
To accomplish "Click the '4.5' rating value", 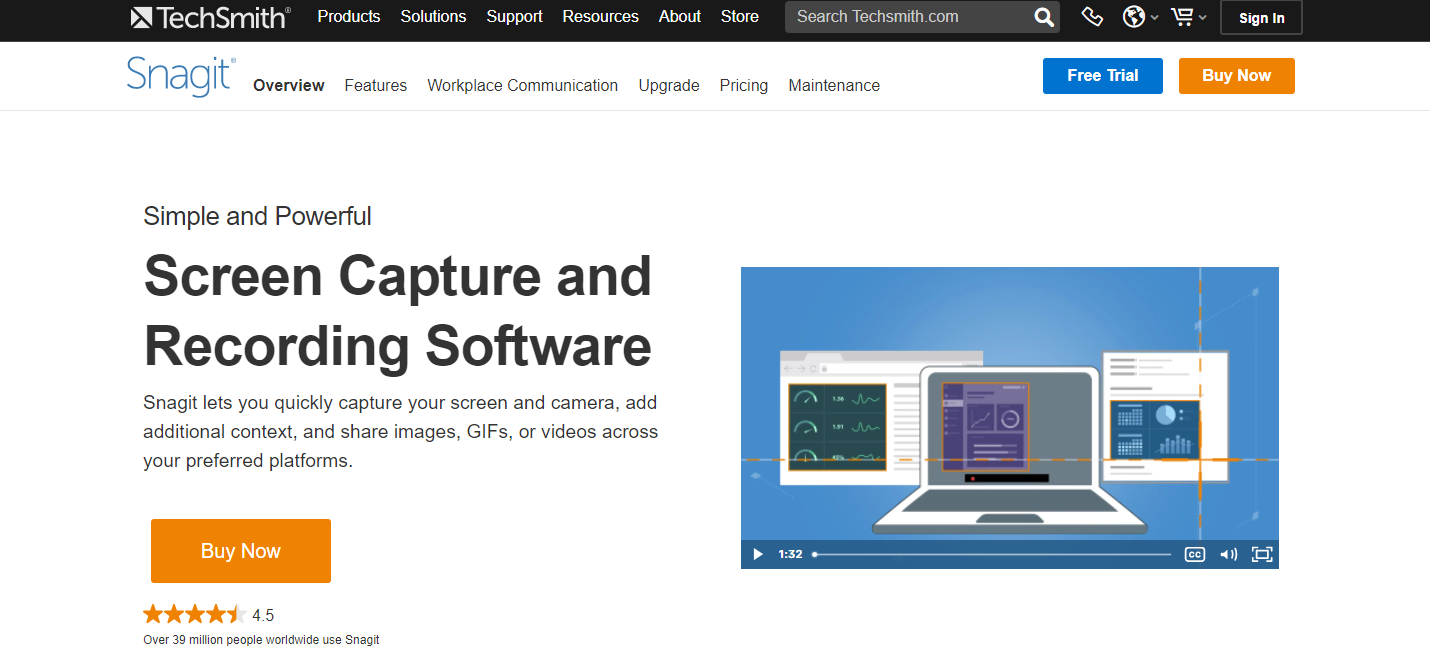I will pos(263,615).
